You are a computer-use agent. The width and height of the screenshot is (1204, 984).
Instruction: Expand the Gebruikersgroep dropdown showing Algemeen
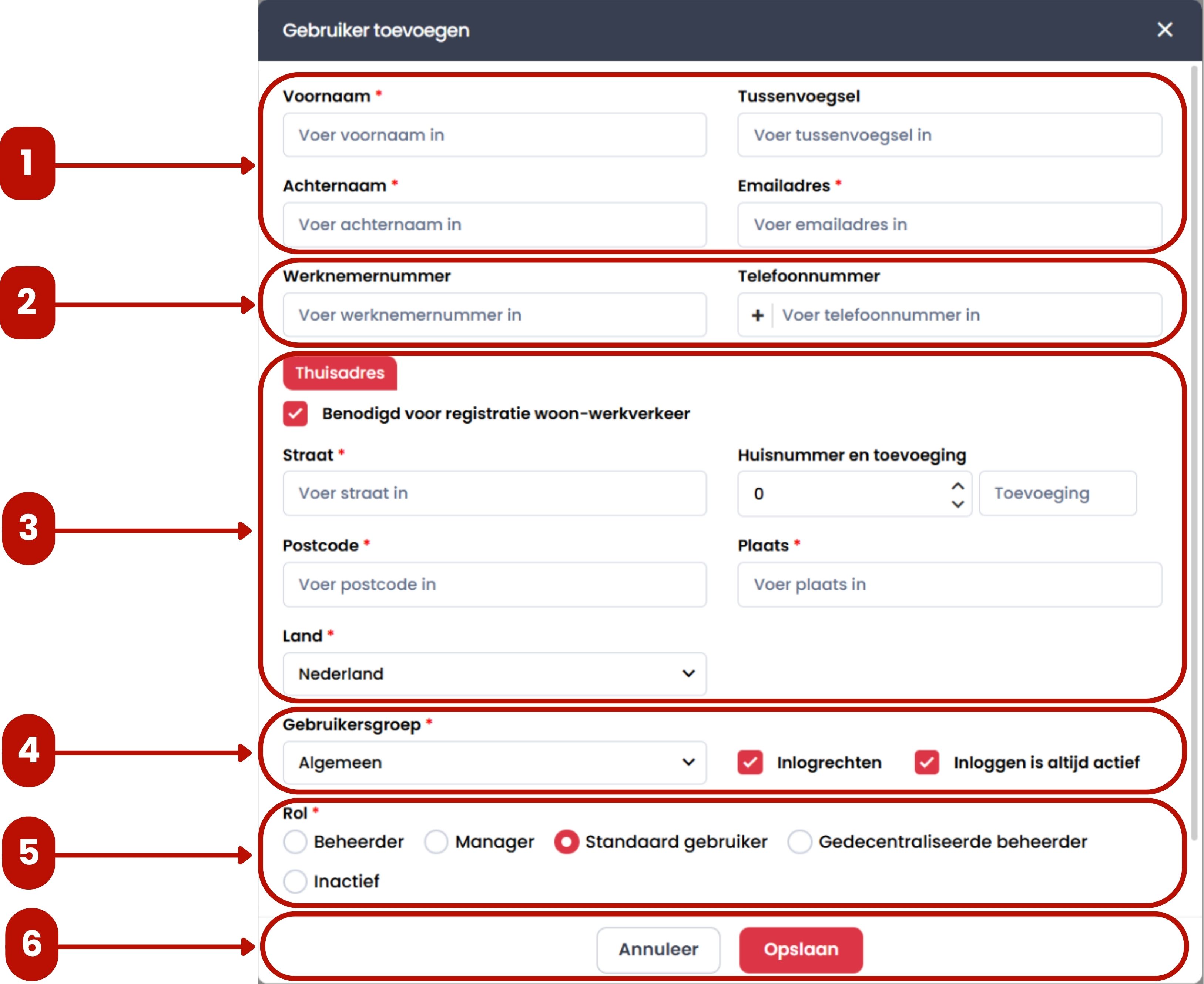pyautogui.click(x=494, y=762)
